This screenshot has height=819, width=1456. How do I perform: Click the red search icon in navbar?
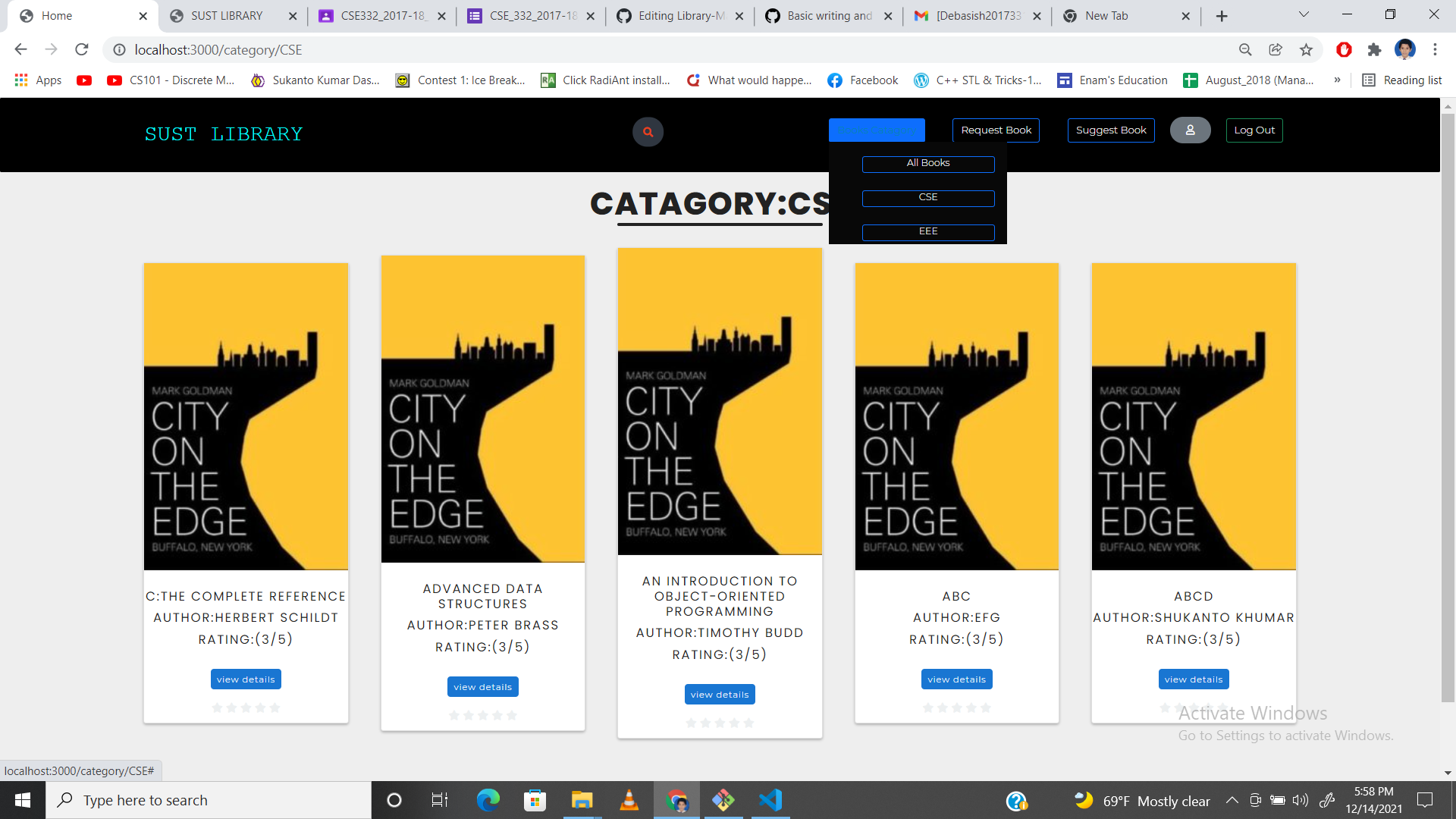coord(648,132)
